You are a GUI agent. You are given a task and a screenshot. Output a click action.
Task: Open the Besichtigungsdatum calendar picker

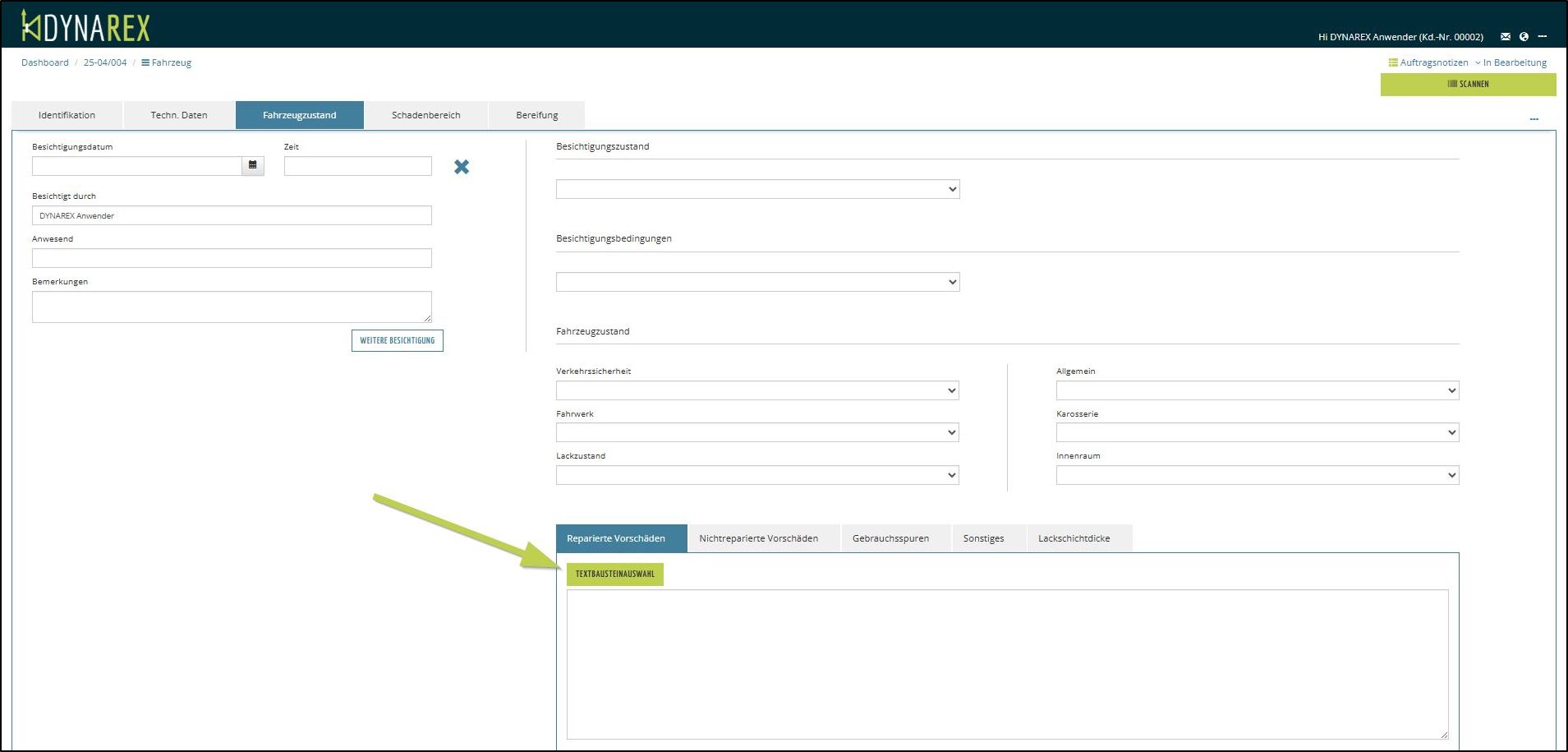pyautogui.click(x=253, y=165)
